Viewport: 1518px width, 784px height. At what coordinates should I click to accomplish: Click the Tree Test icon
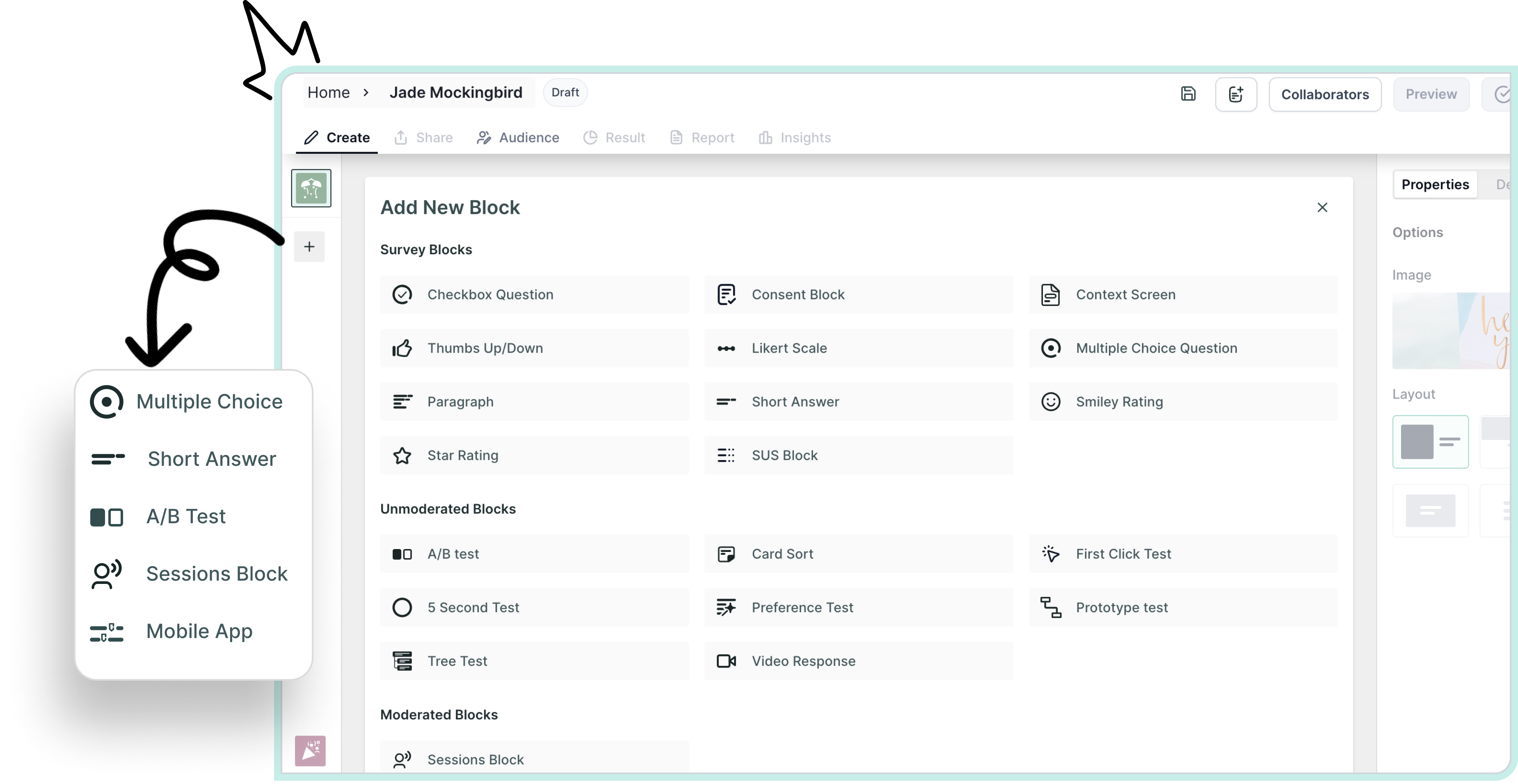click(x=402, y=661)
